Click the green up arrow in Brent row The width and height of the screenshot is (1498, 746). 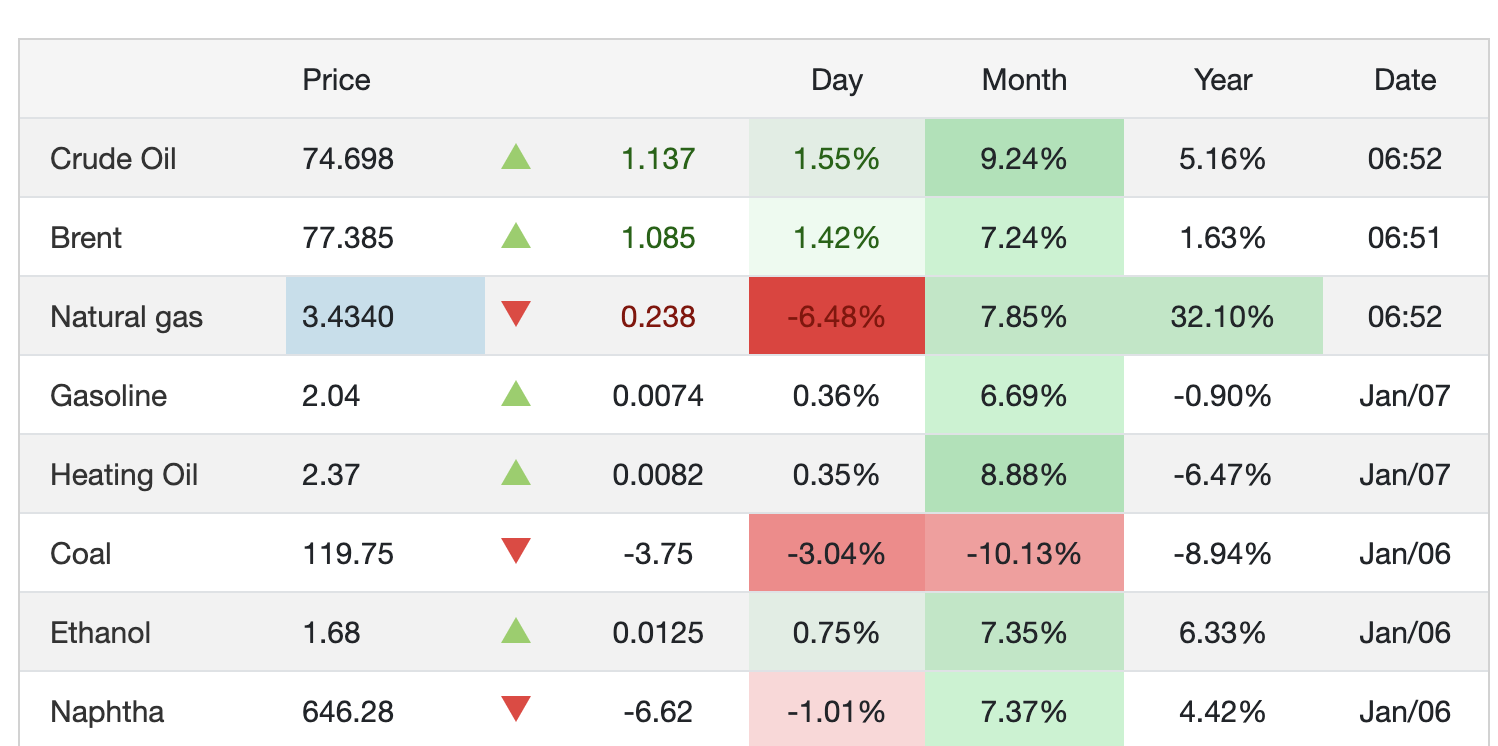coord(516,236)
